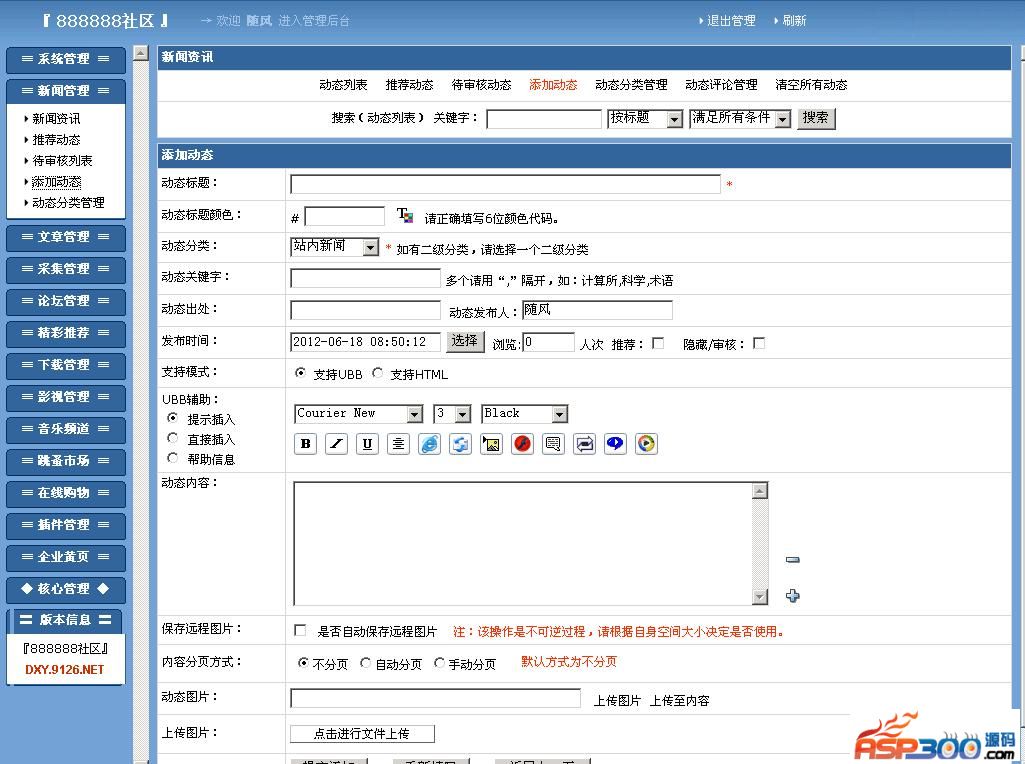Choose the 直接插入 radio option

pos(173,437)
